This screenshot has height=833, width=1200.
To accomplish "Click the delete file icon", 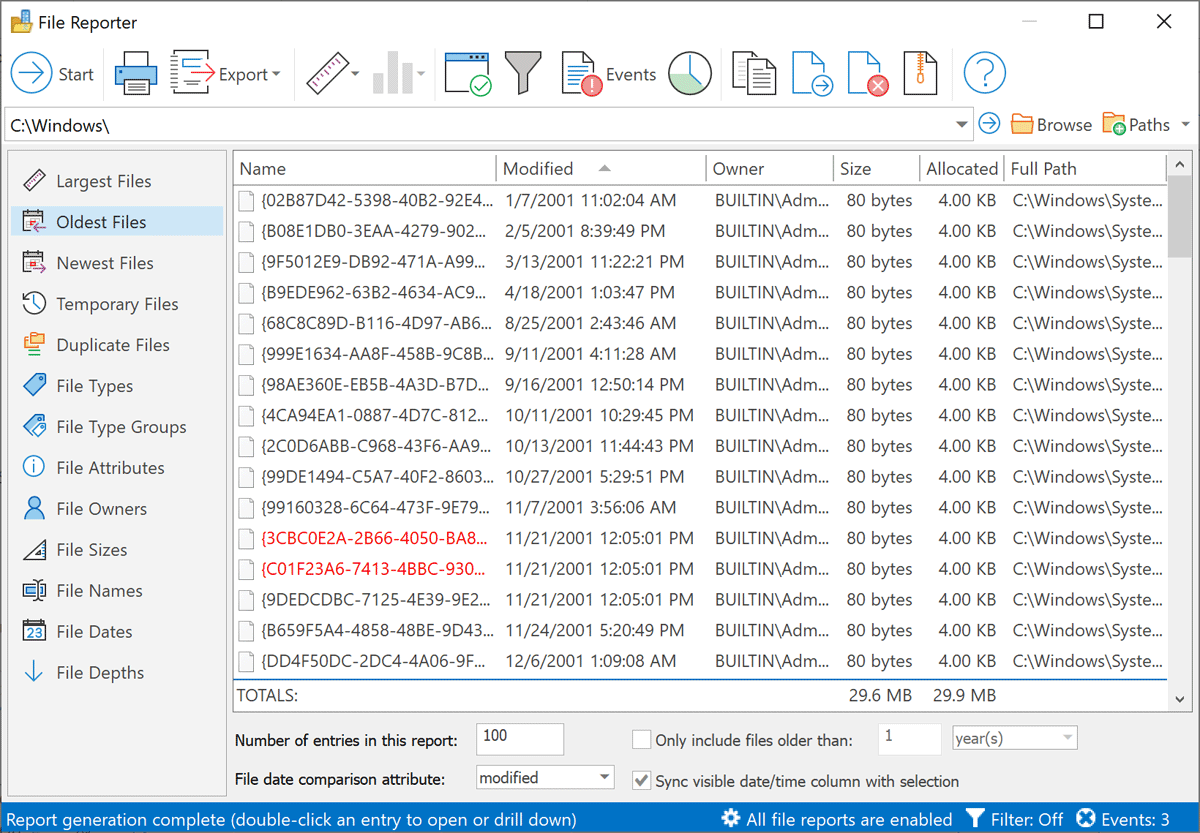I will [867, 74].
